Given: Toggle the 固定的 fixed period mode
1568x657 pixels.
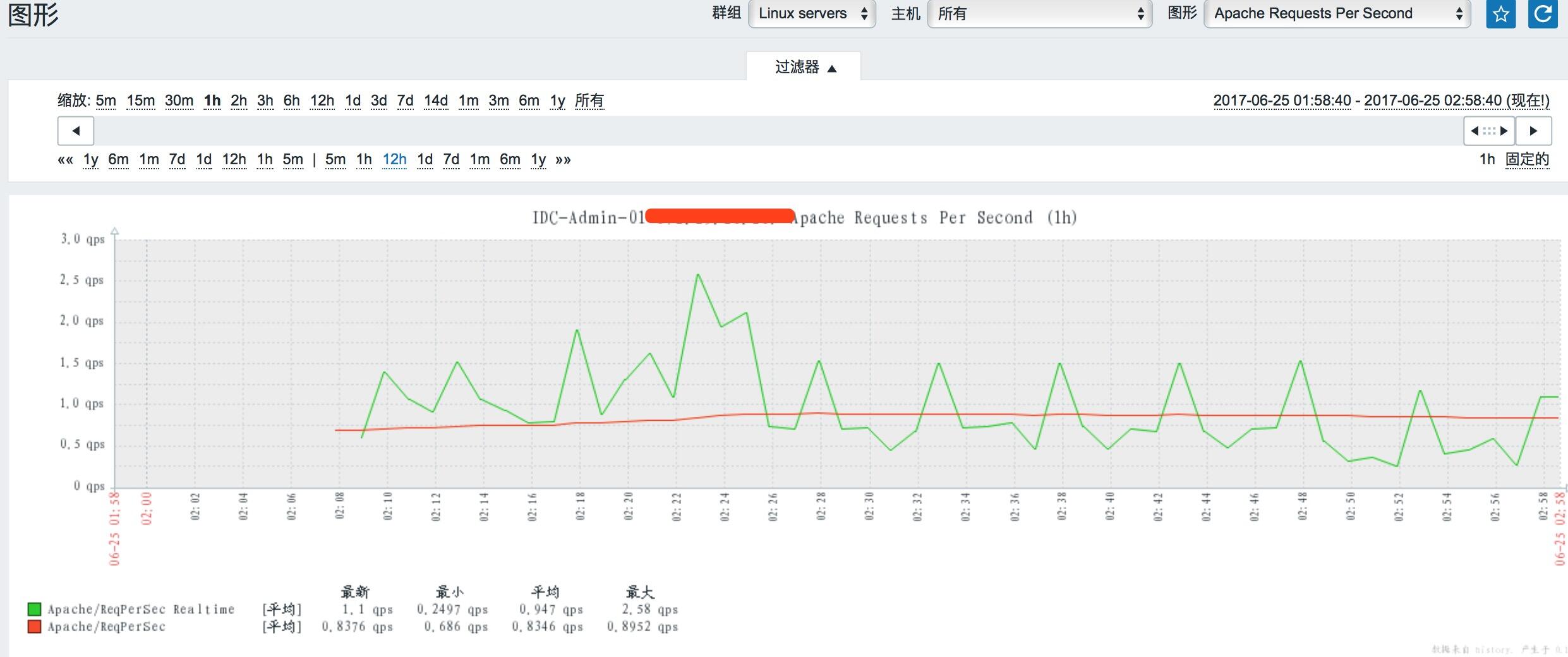Looking at the screenshot, I should pyautogui.click(x=1527, y=159).
